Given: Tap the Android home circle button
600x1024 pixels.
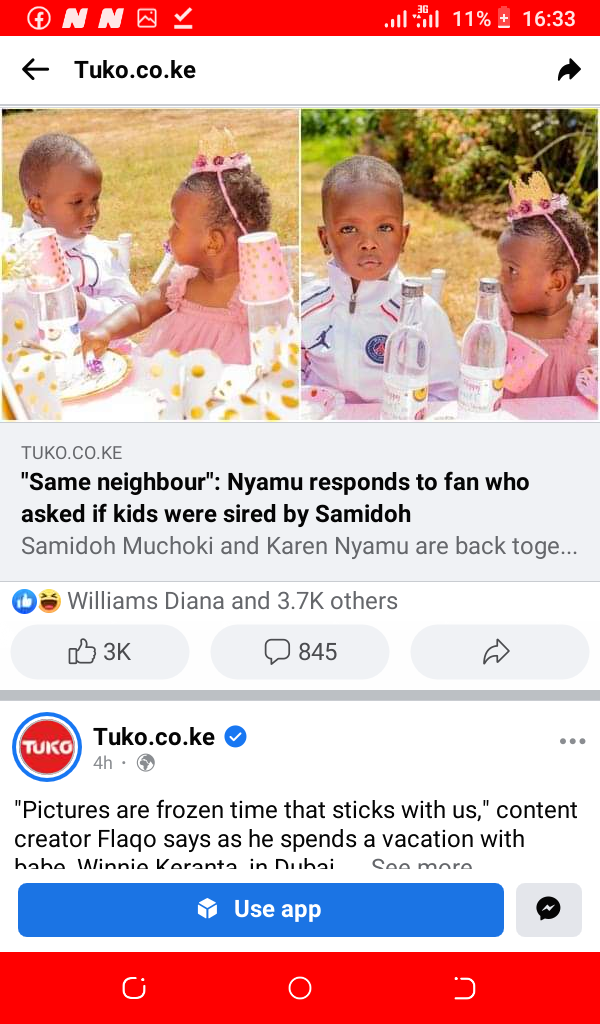Looking at the screenshot, I should coord(300,988).
